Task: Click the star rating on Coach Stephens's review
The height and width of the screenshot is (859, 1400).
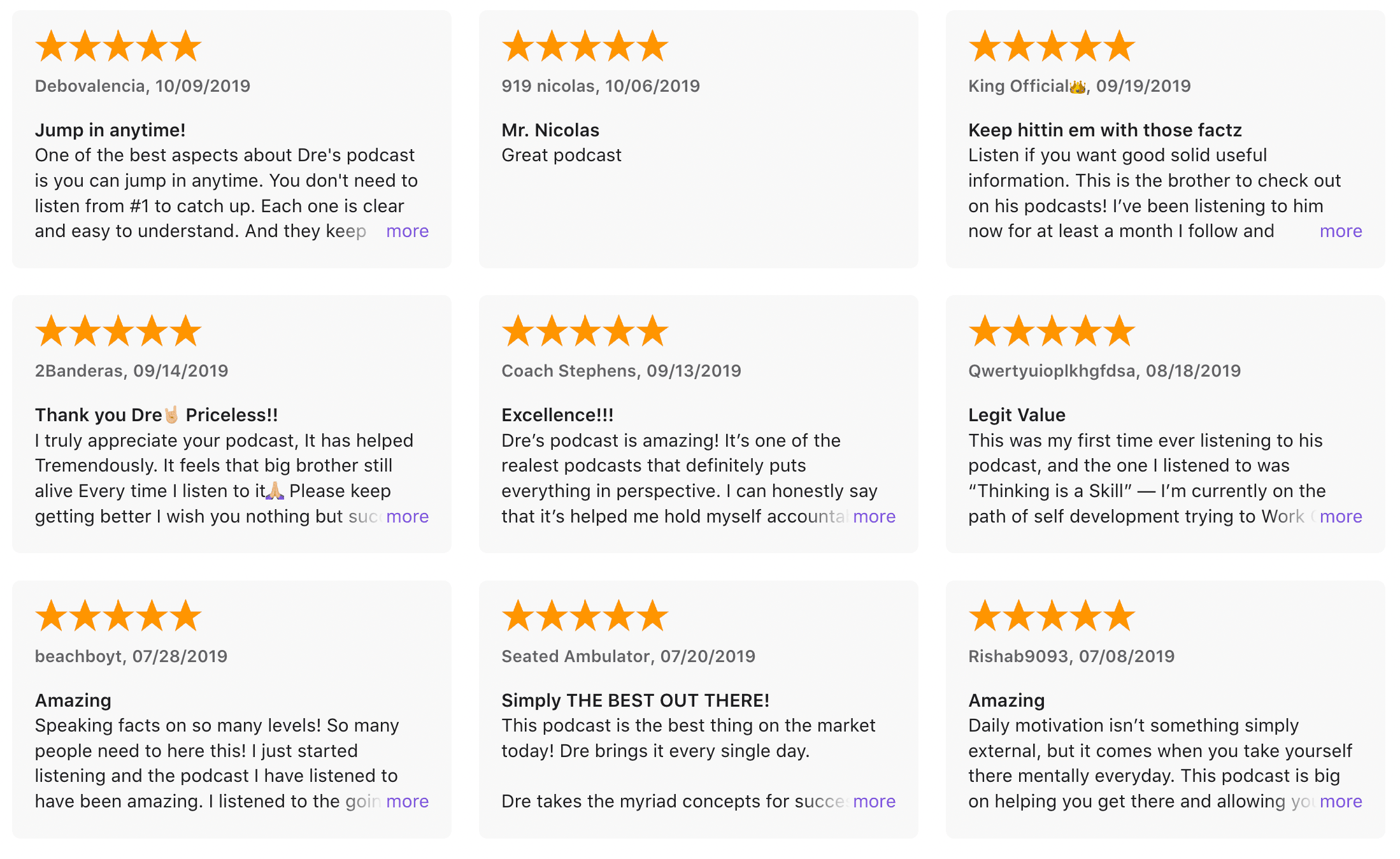Action: tap(585, 331)
